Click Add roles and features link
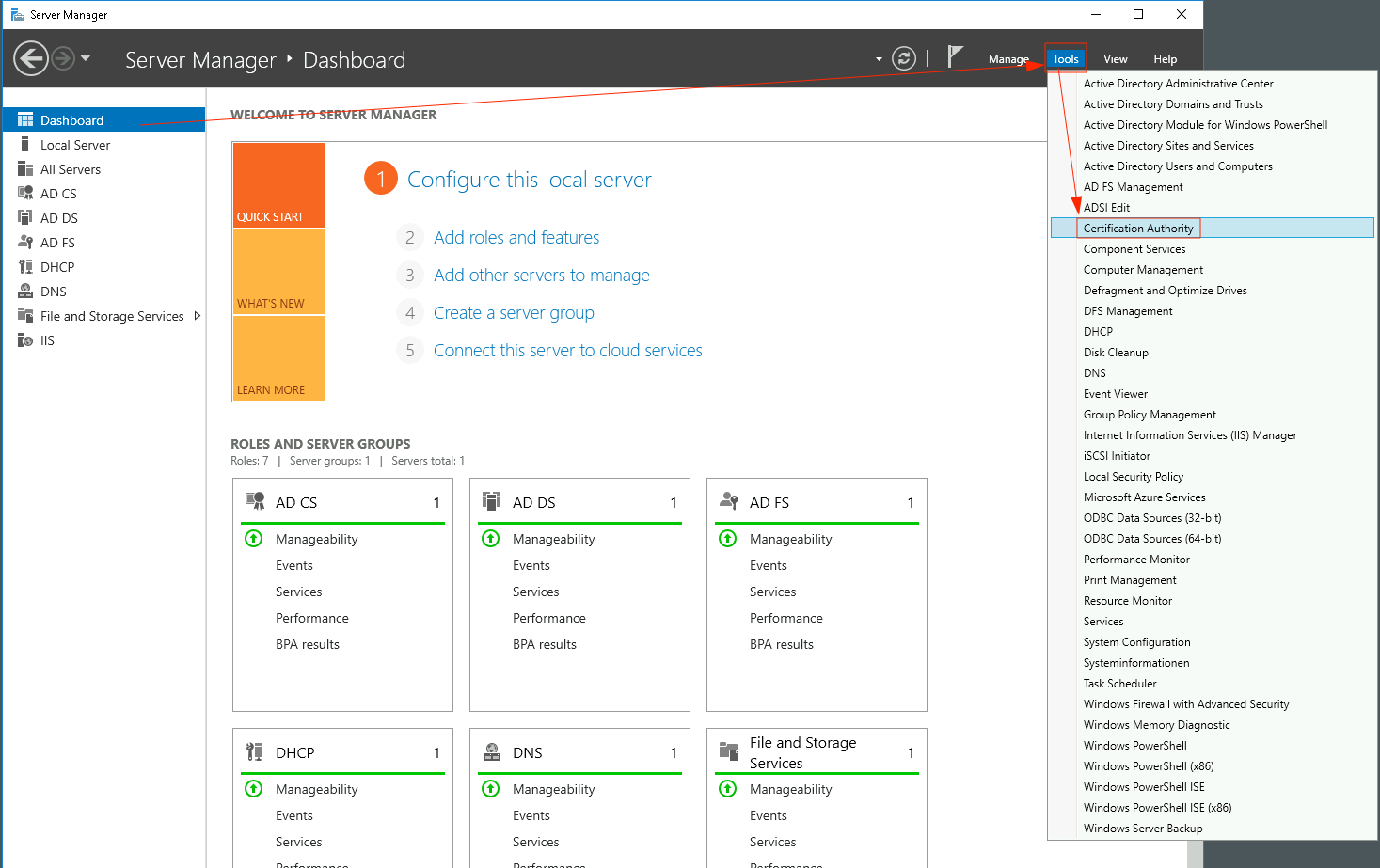This screenshot has height=868, width=1380. coord(516,238)
